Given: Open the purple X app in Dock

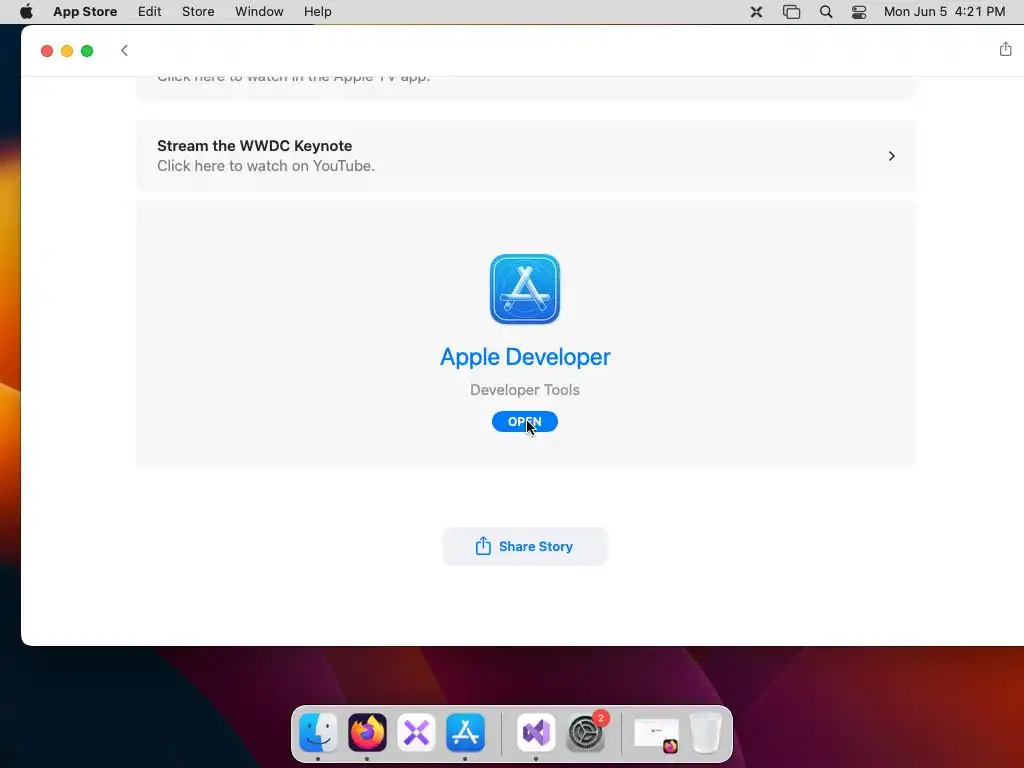Looking at the screenshot, I should (416, 732).
